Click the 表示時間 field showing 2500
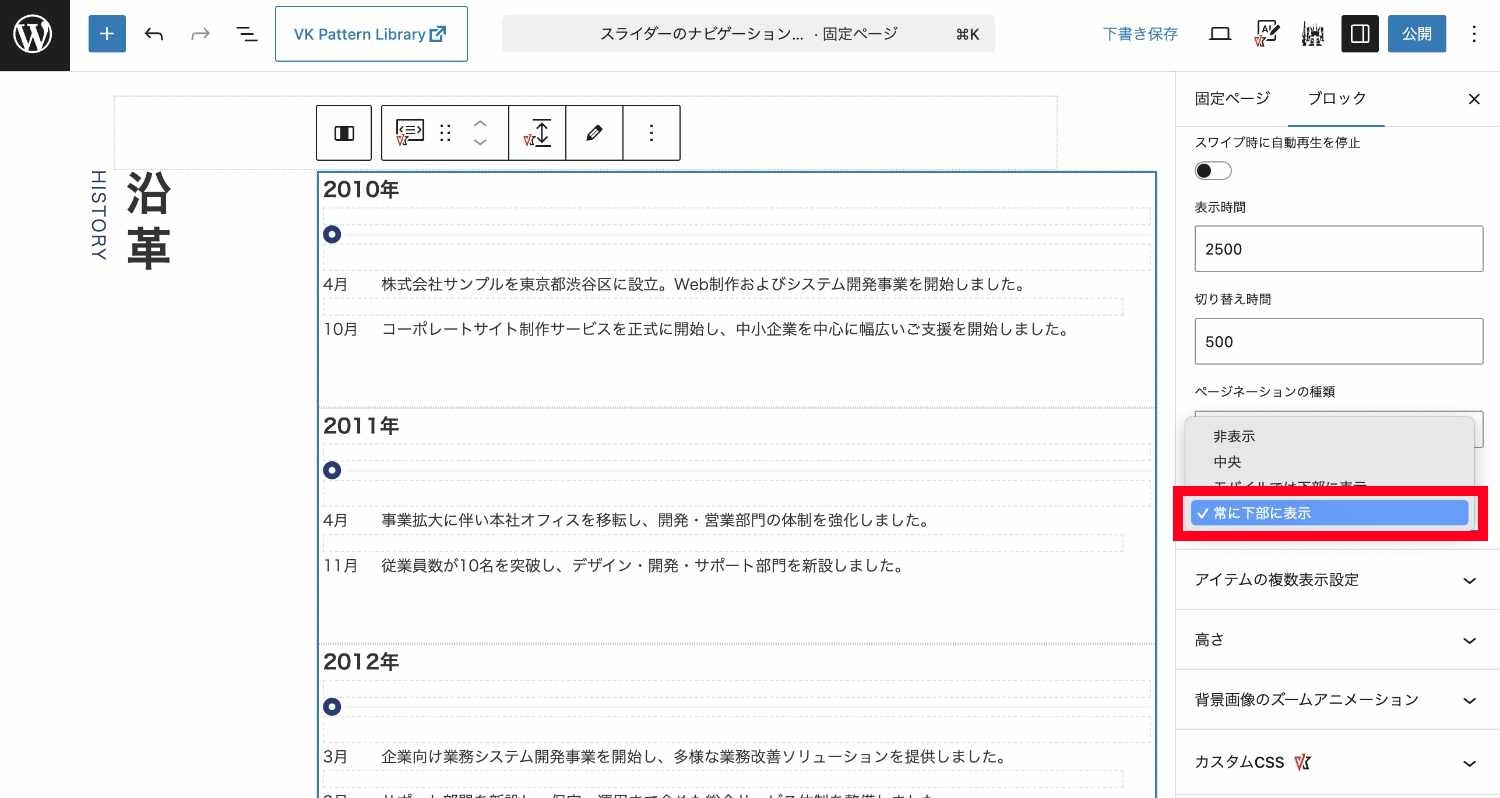 (1338, 248)
